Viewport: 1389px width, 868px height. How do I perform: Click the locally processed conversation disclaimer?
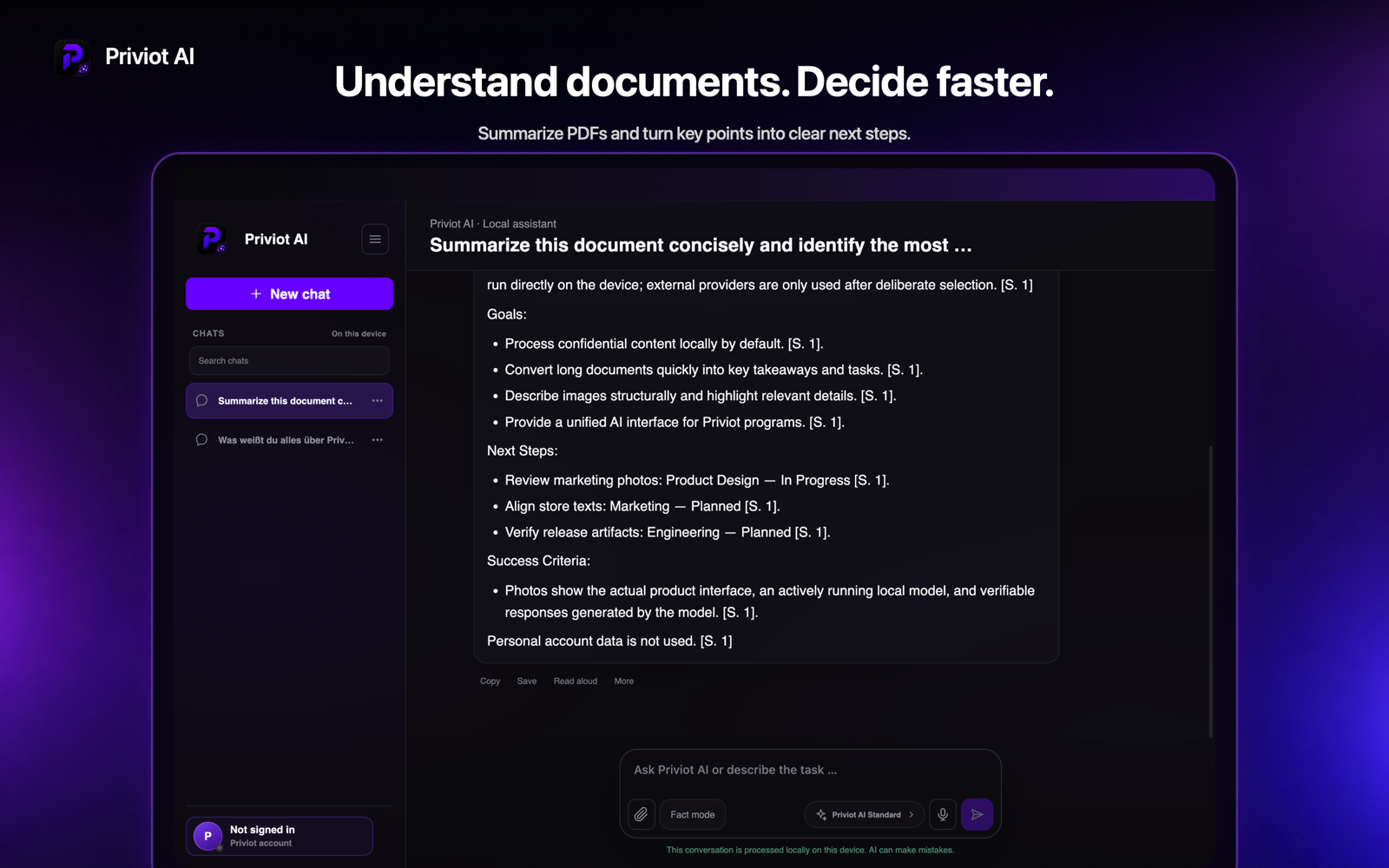pyautogui.click(x=810, y=850)
